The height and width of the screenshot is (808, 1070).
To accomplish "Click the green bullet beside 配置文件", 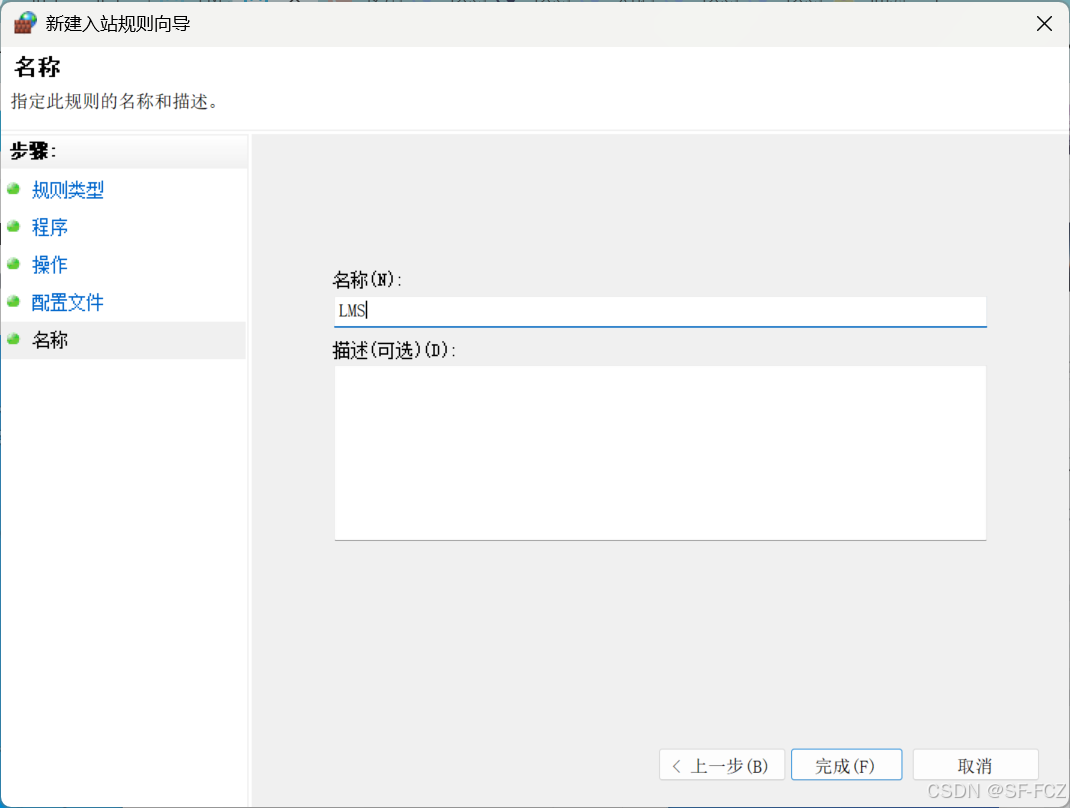I will 14,302.
